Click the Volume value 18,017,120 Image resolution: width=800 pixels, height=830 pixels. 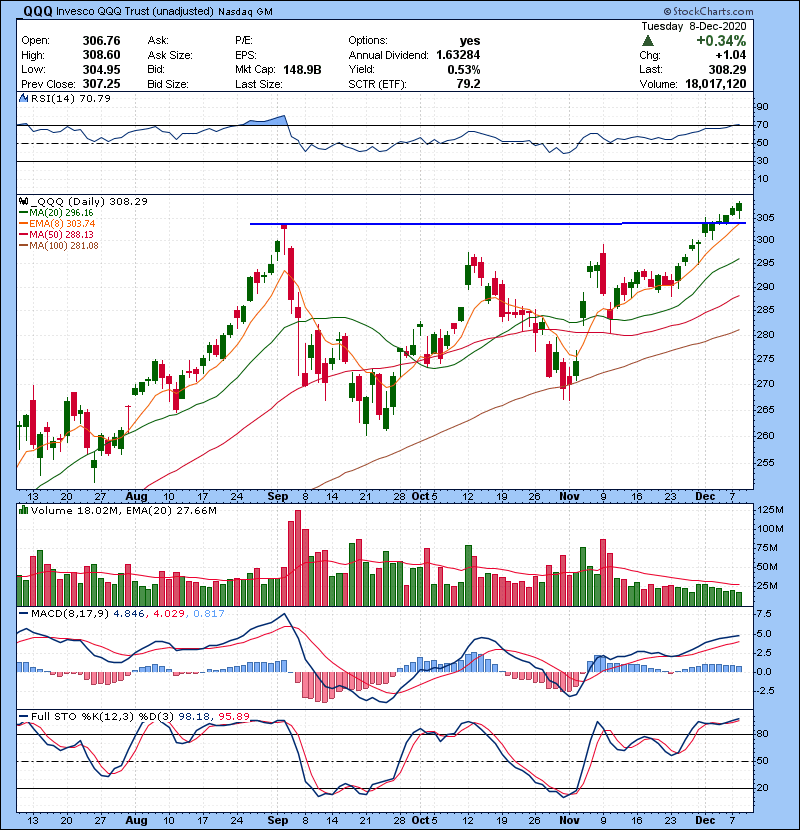pos(716,84)
